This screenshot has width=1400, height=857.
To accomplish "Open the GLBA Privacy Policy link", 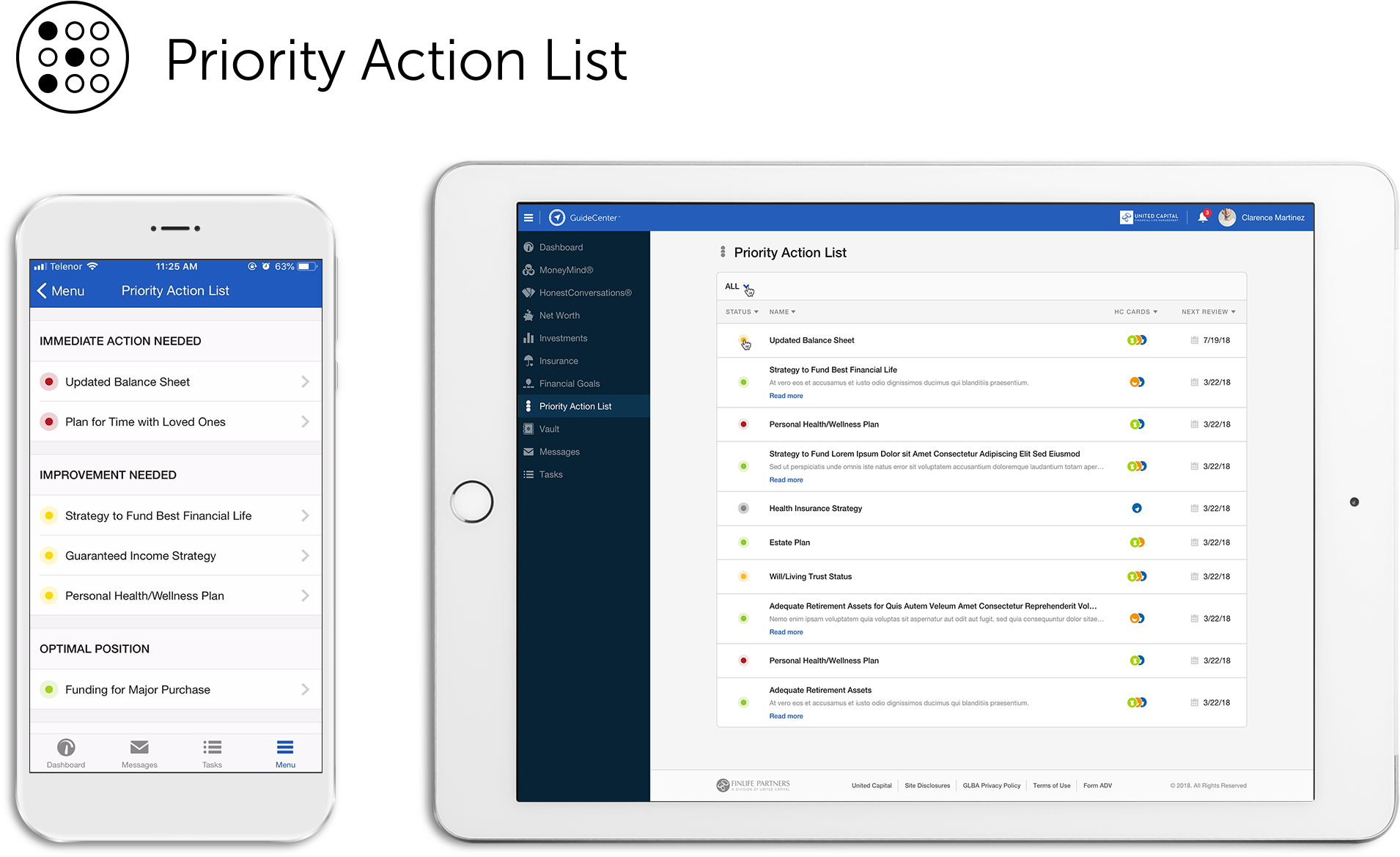I will tap(991, 785).
